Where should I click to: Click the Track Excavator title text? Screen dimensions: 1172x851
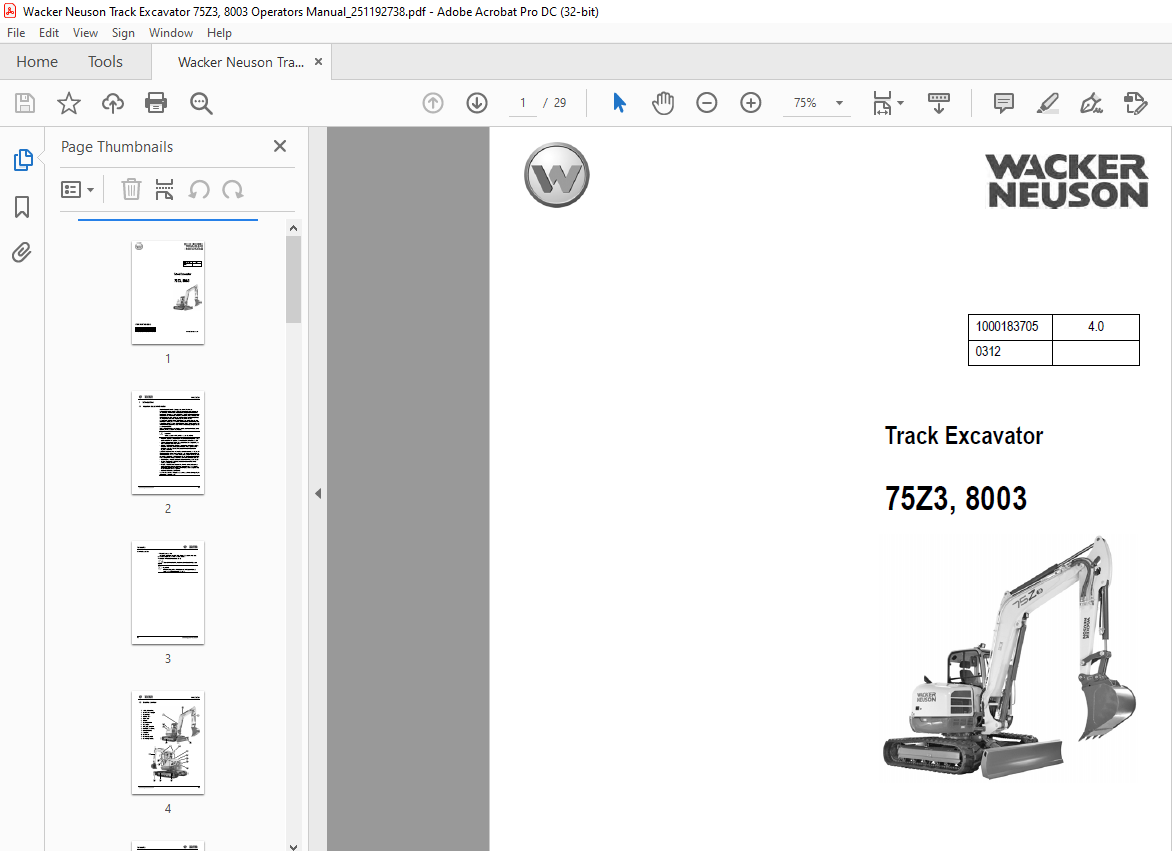click(x=963, y=436)
